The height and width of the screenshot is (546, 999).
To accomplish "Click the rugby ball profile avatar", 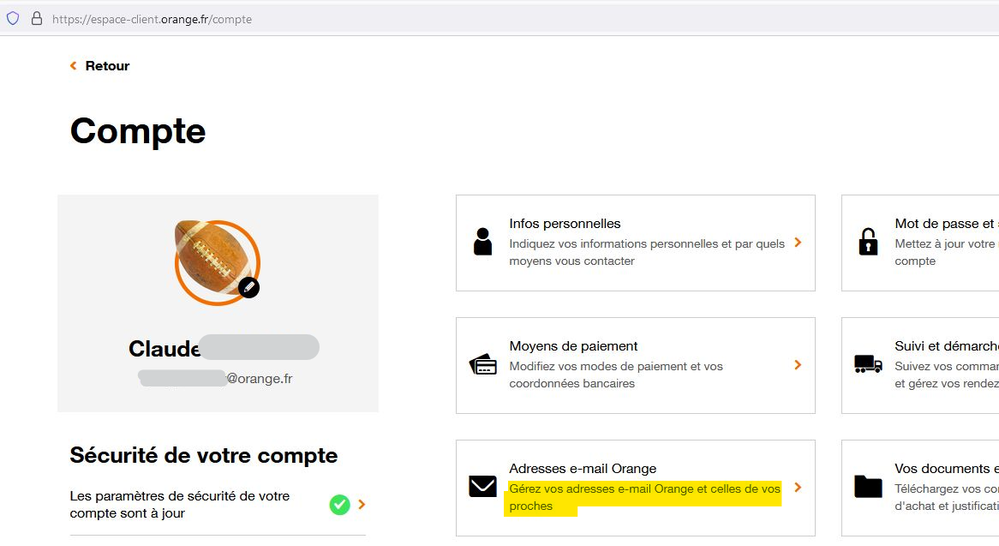I will [217, 262].
